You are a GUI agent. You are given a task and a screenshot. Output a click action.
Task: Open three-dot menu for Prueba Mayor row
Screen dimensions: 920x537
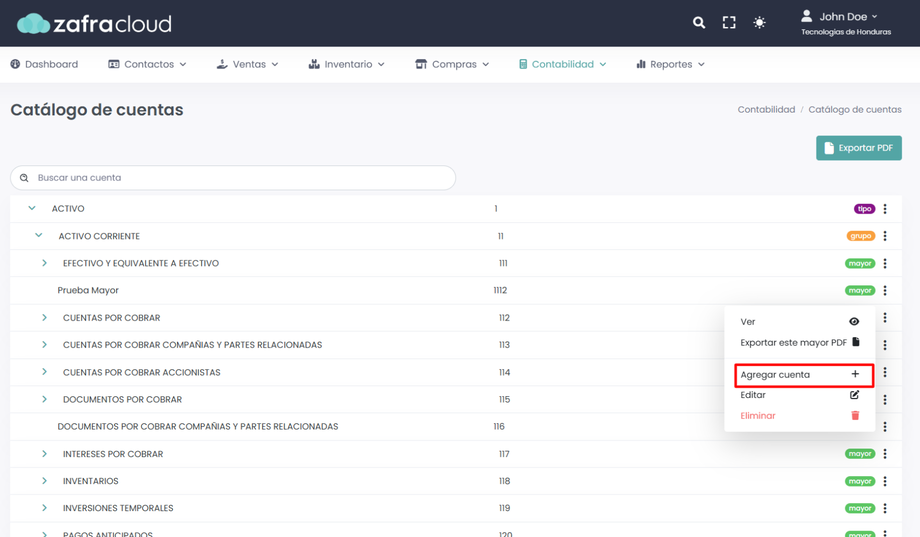tap(885, 291)
